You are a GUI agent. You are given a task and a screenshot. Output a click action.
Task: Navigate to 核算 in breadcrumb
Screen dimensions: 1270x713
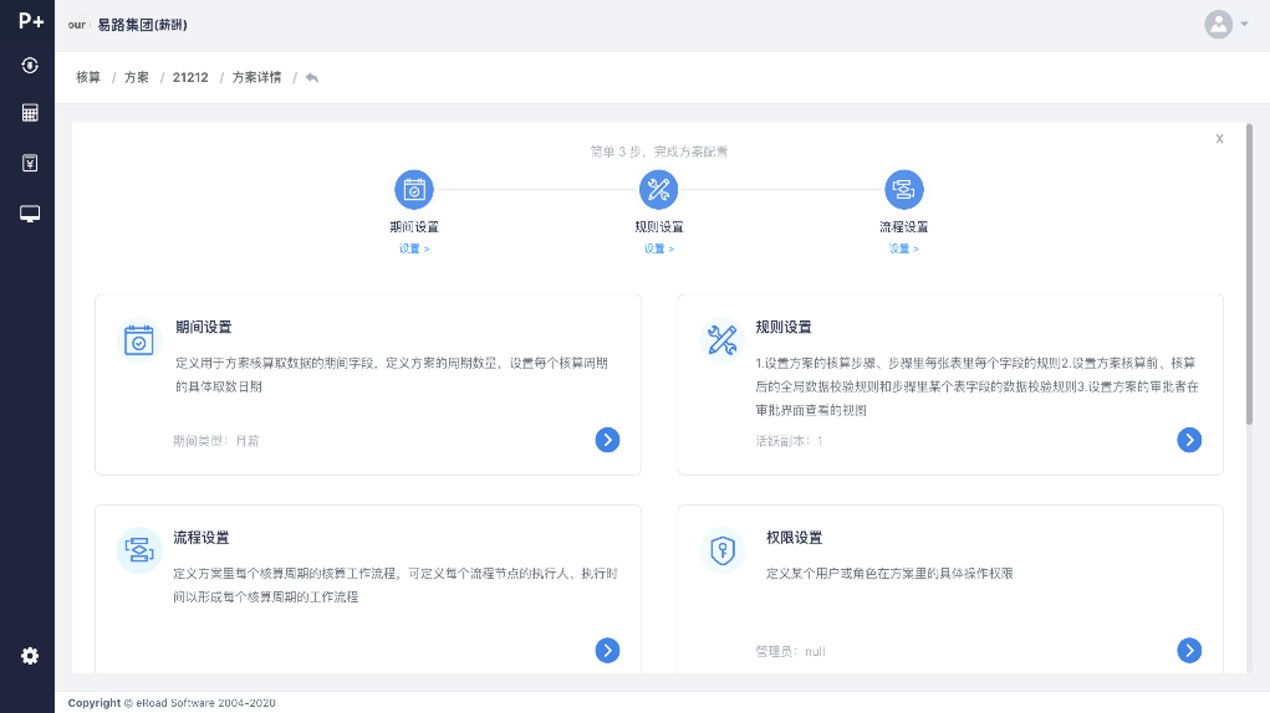(x=89, y=78)
